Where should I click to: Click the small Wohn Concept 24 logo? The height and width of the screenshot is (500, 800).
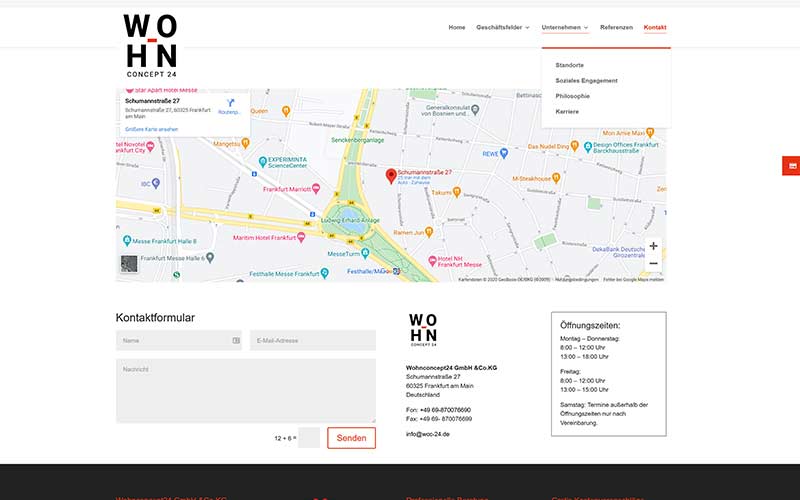(x=423, y=330)
